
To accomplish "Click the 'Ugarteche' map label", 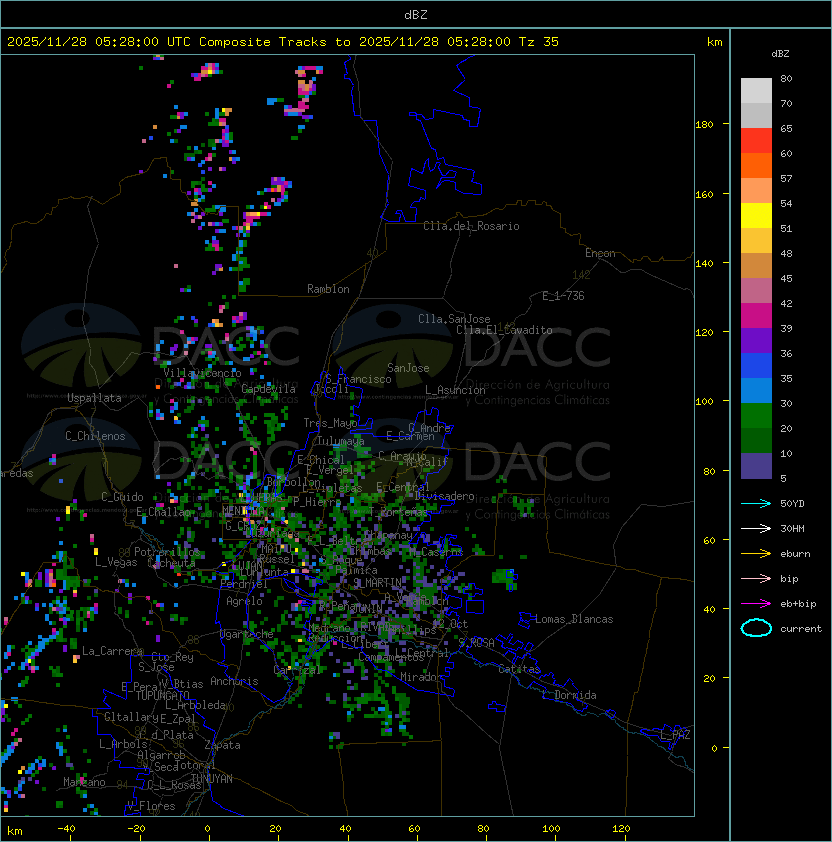I will coord(247,634).
